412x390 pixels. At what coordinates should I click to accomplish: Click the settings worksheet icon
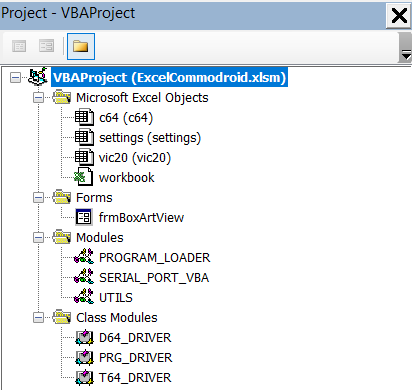(x=84, y=137)
